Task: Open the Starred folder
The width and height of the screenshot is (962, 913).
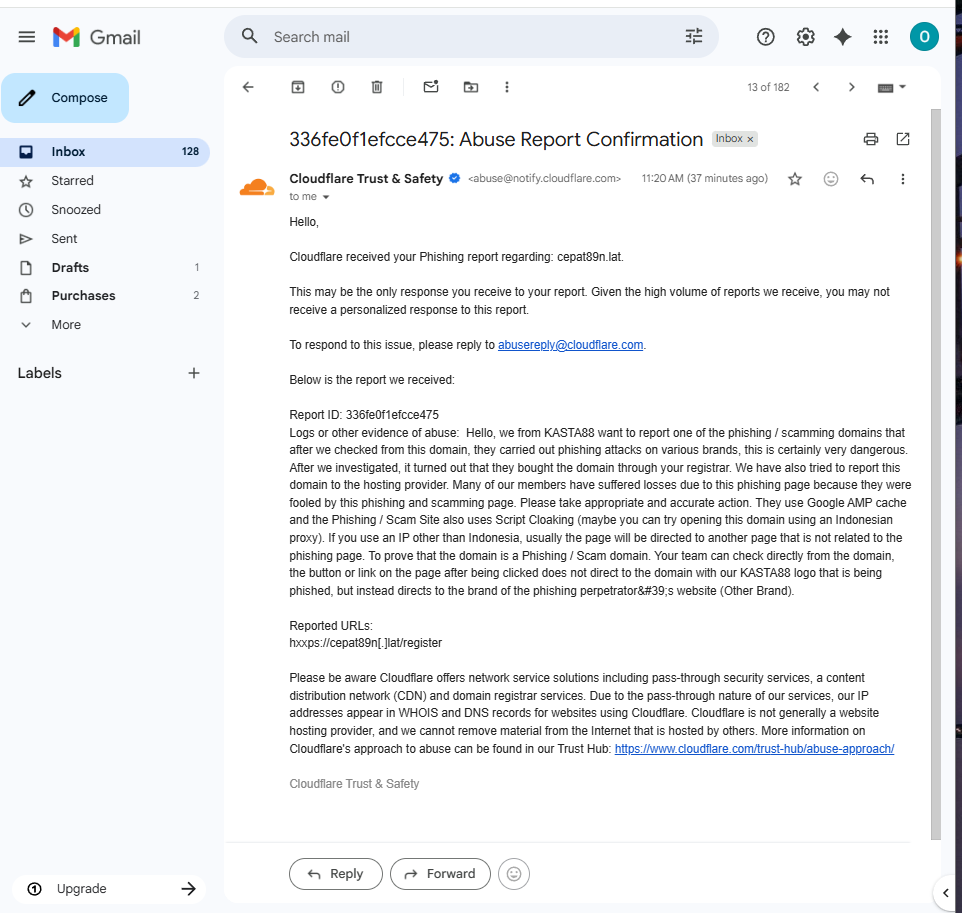Action: point(105,180)
